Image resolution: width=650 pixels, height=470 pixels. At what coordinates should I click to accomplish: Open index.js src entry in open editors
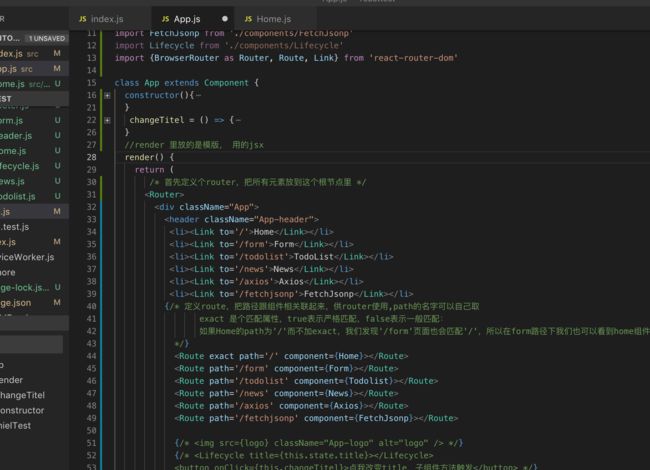[34, 53]
